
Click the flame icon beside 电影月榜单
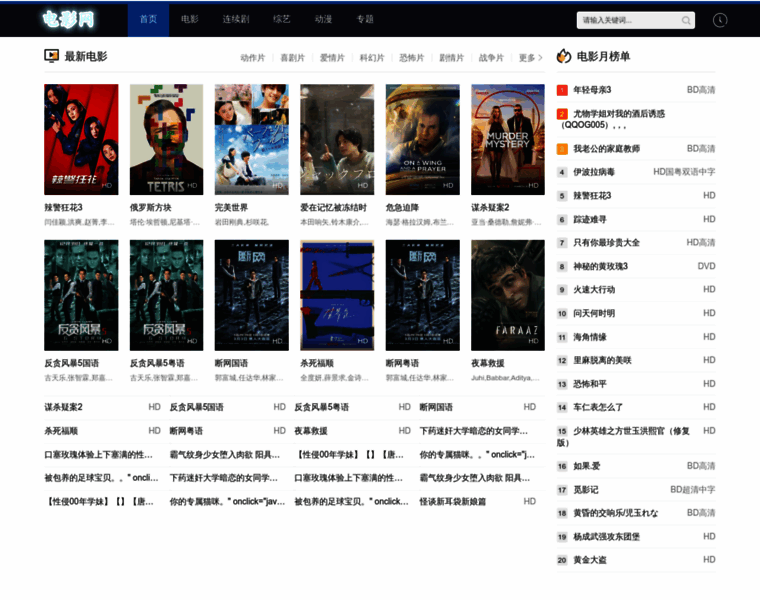564,56
